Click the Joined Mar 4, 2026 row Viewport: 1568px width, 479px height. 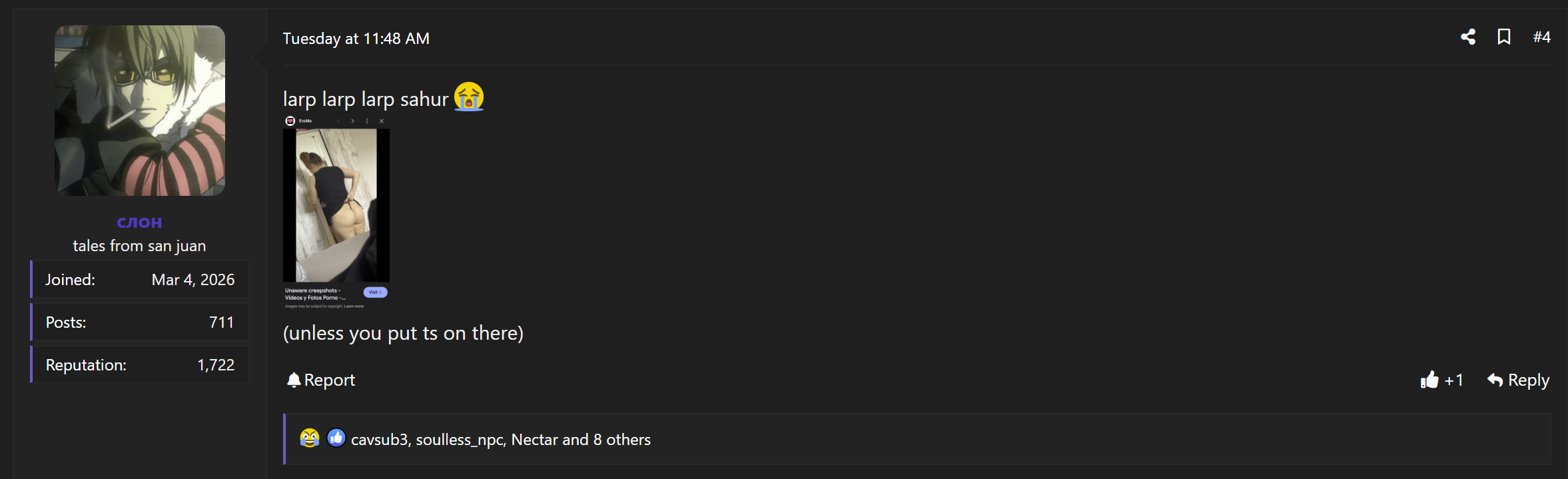140,280
